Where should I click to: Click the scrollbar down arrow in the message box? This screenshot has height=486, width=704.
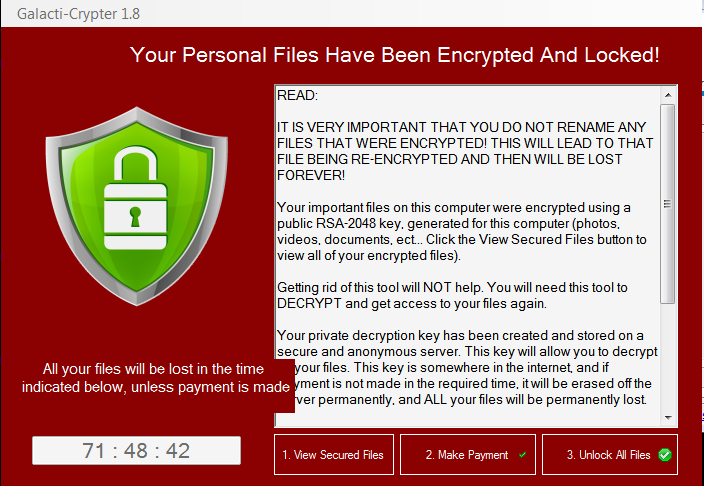pyautogui.click(x=668, y=417)
